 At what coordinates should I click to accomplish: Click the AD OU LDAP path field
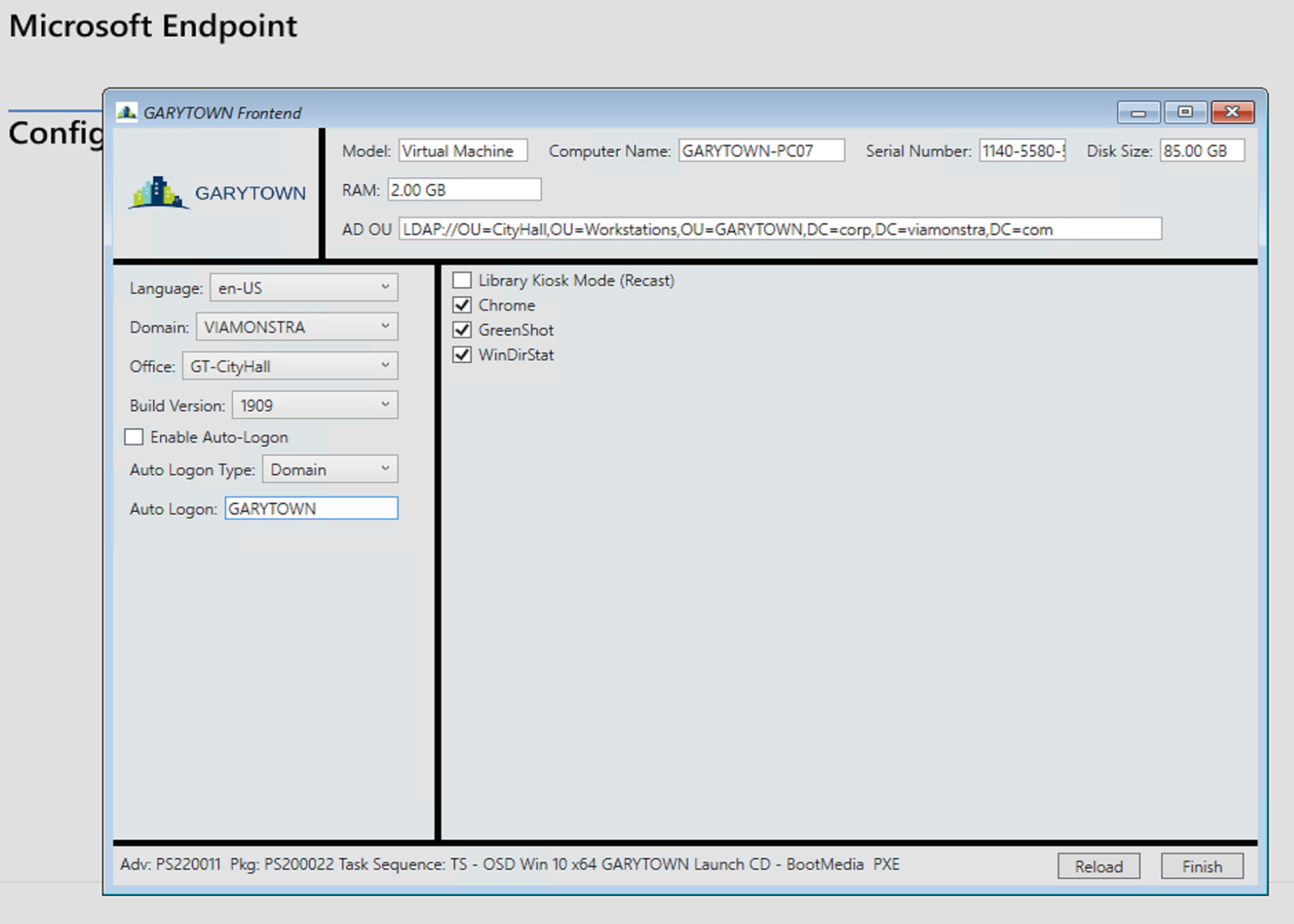779,230
